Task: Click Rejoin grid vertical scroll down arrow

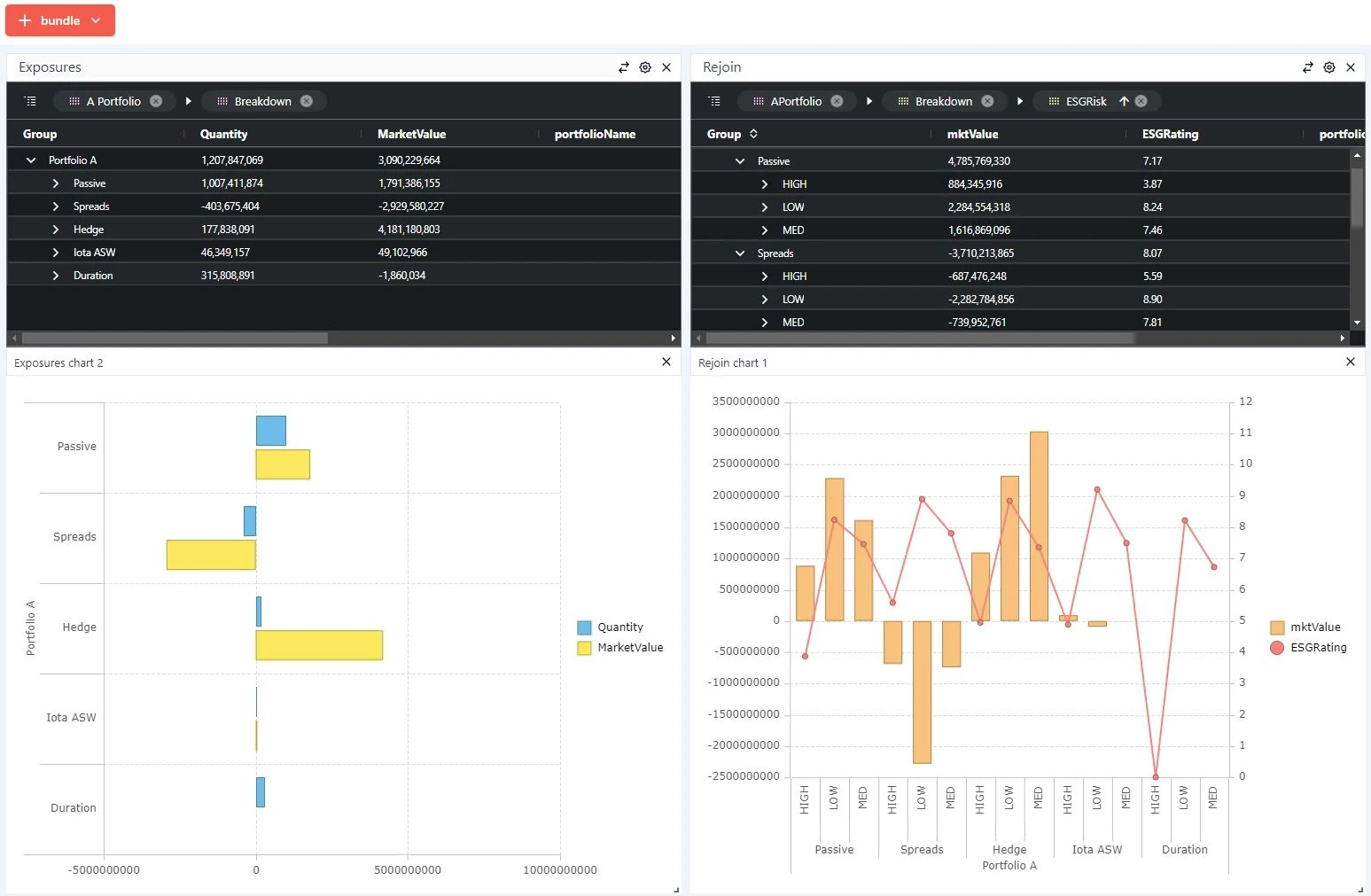Action: 1357,323
